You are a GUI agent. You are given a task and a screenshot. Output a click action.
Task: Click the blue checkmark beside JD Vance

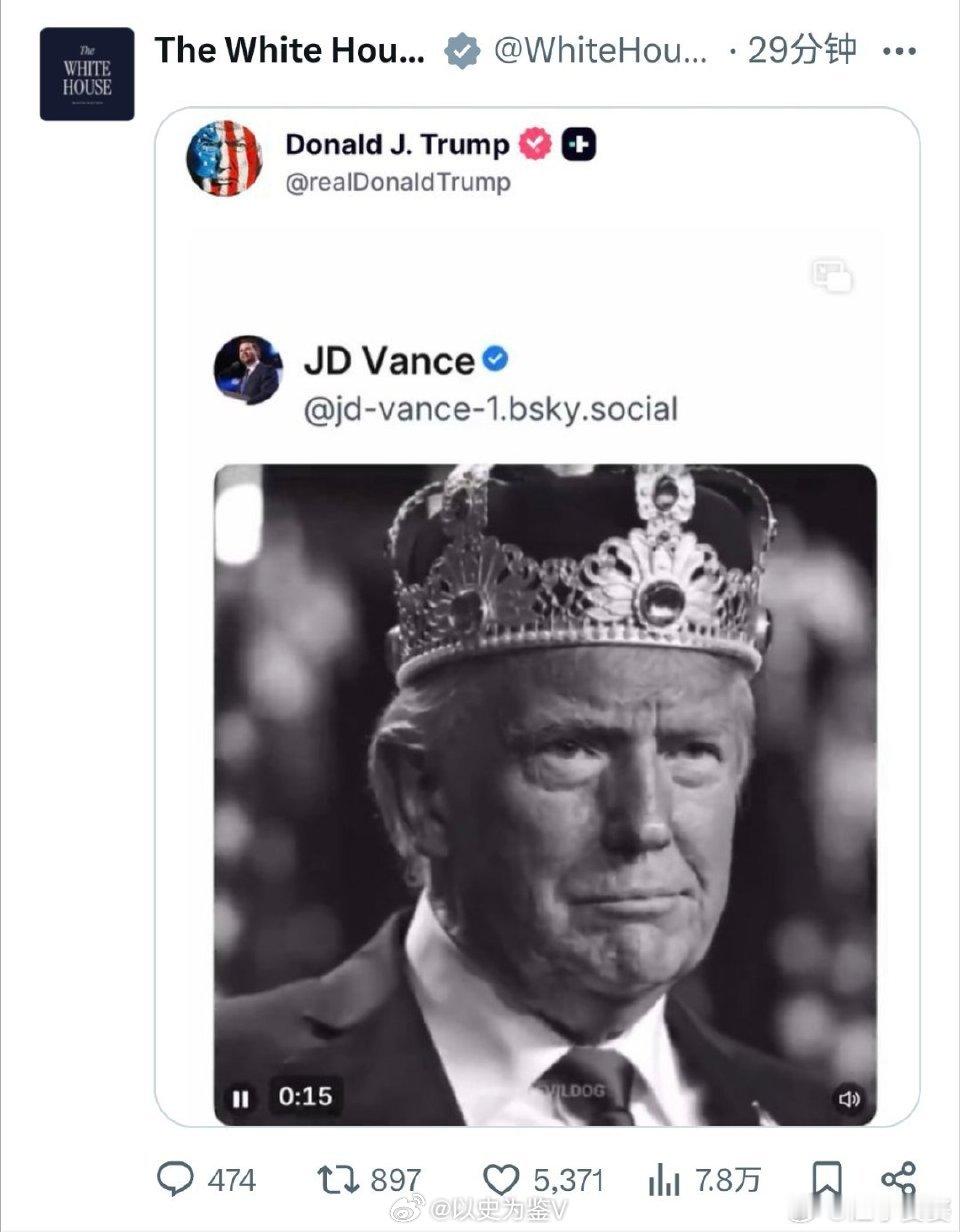click(x=496, y=359)
